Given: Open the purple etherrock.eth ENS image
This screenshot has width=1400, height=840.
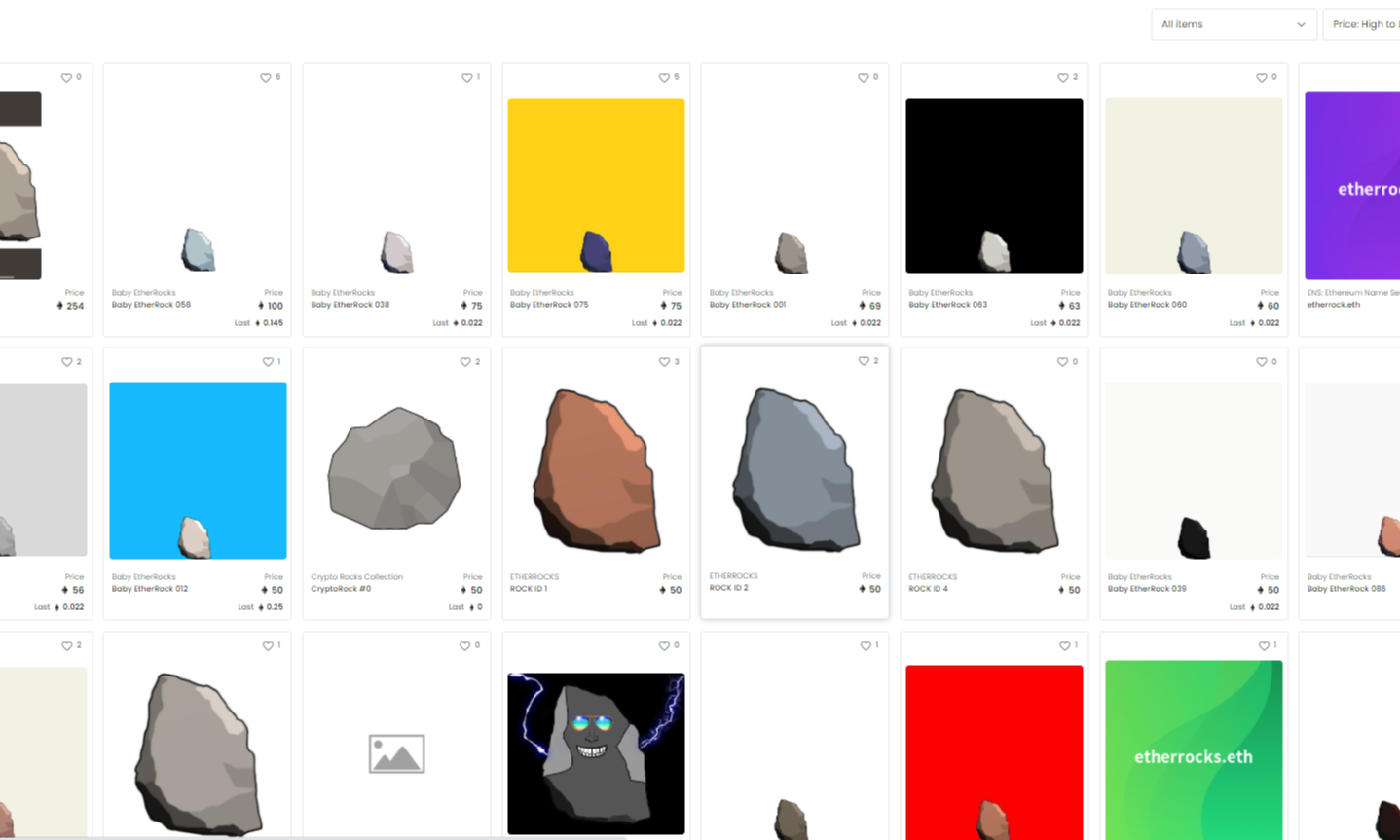Looking at the screenshot, I should (1352, 186).
